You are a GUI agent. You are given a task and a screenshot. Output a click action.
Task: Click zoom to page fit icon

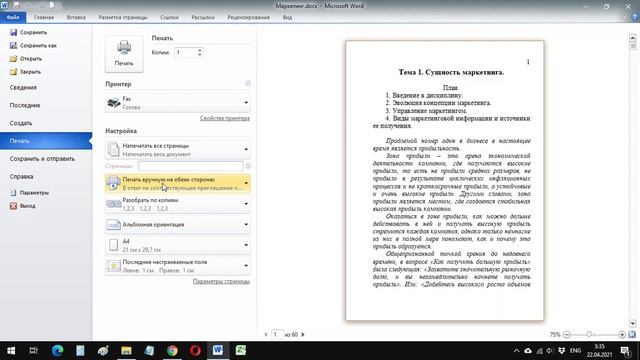[x=632, y=334]
